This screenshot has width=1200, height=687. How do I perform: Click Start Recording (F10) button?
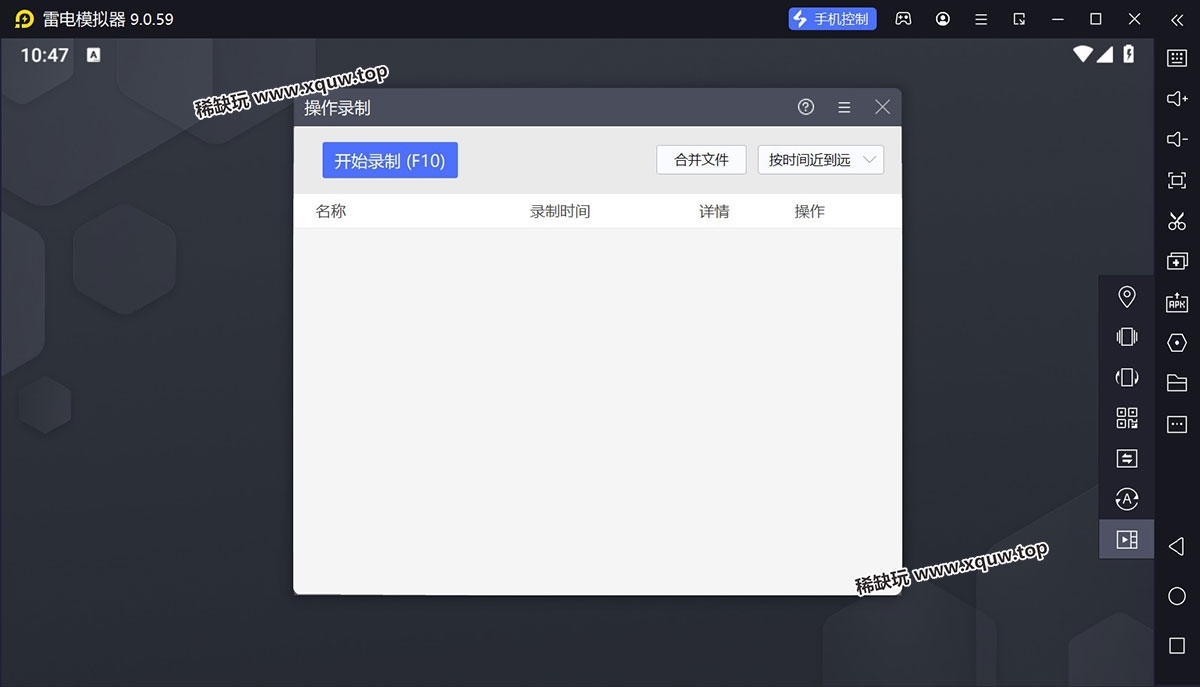click(390, 160)
